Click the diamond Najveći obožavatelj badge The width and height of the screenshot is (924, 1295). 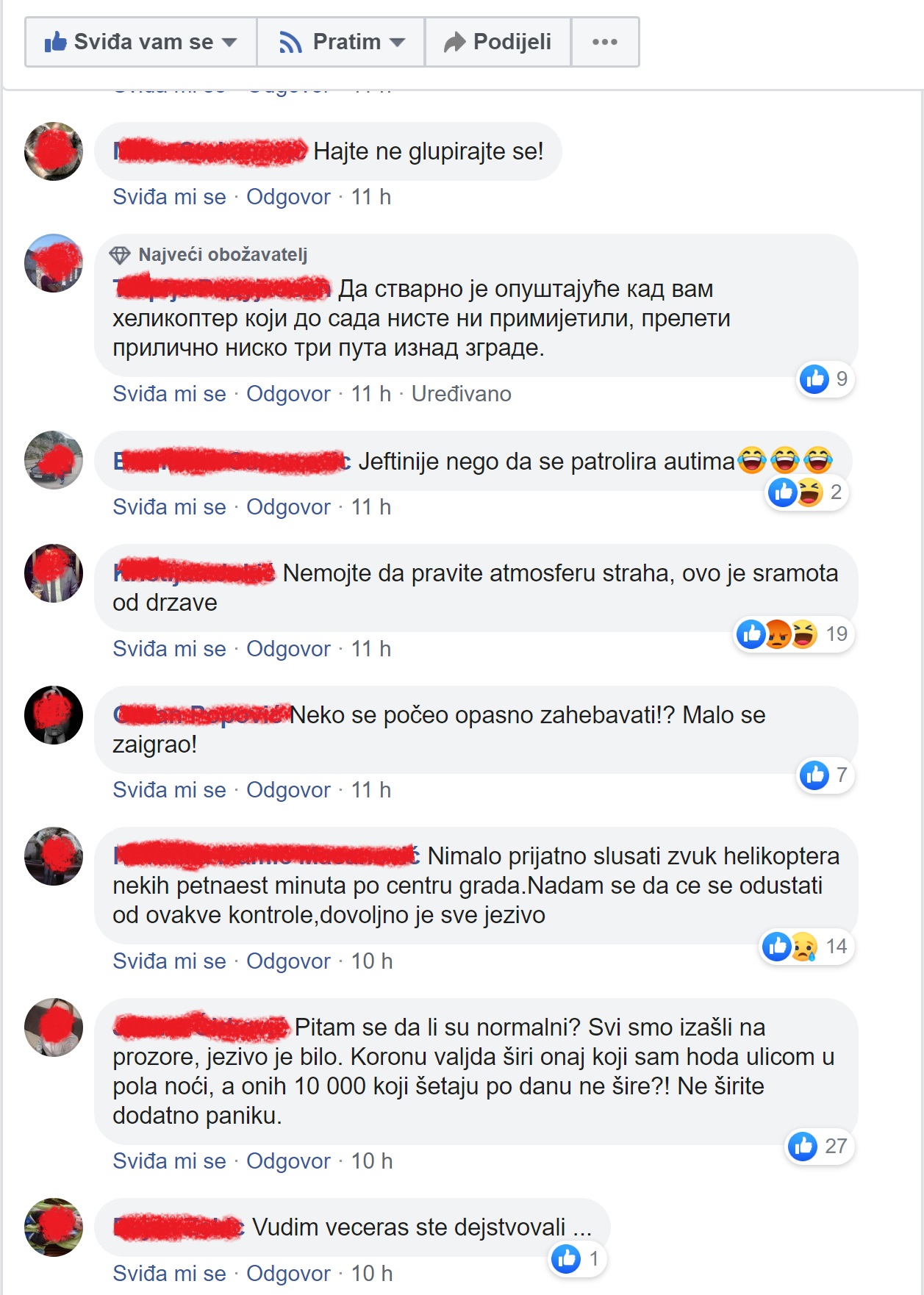coord(120,255)
